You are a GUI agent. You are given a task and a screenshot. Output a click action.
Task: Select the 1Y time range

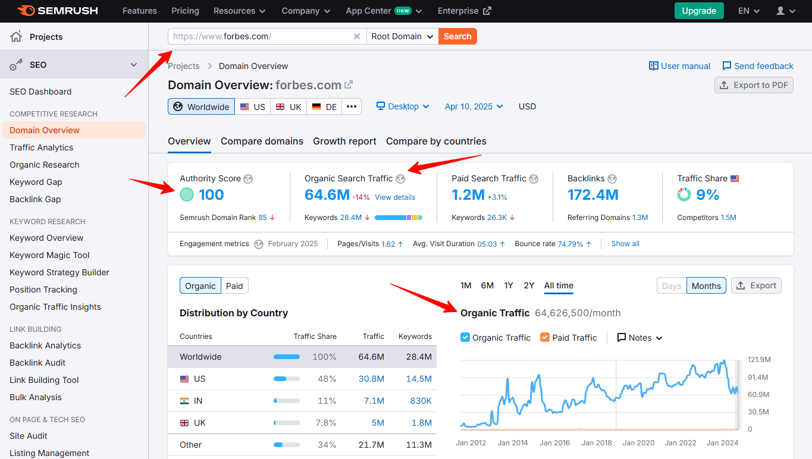click(509, 285)
